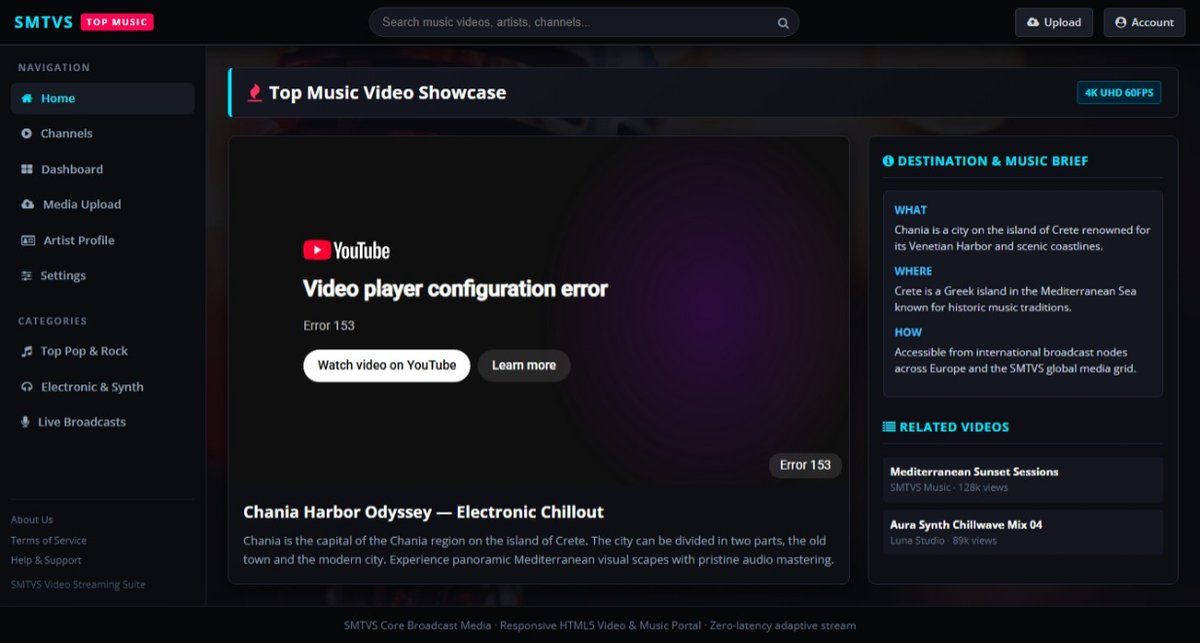
Task: Open Artist Profile from the sidebar
Action: tap(102, 241)
